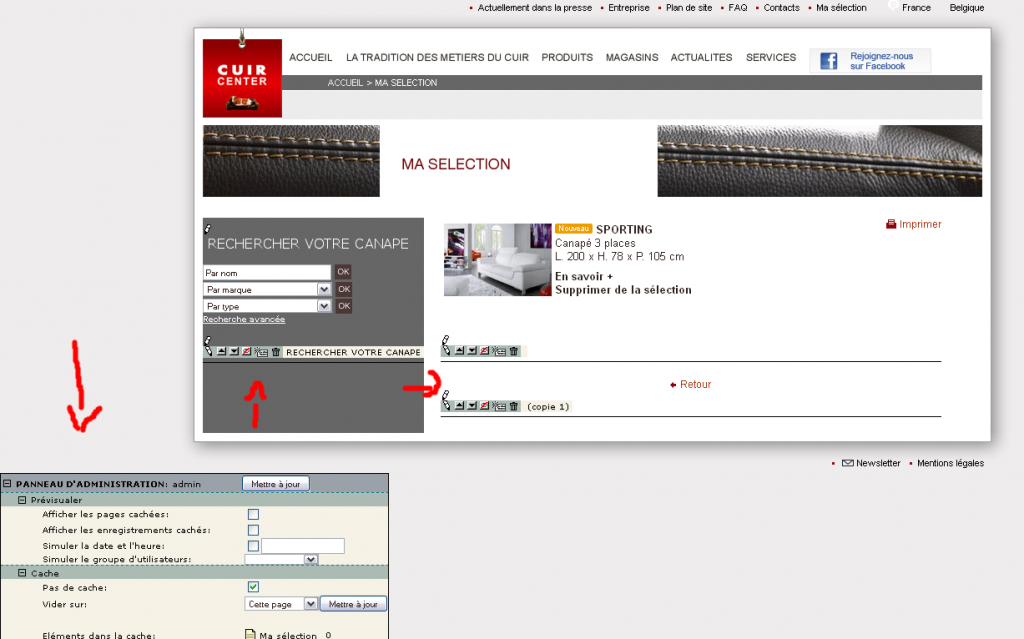Click Supprimer de la sélection link
Screen dimensions: 1024x639
point(623,290)
